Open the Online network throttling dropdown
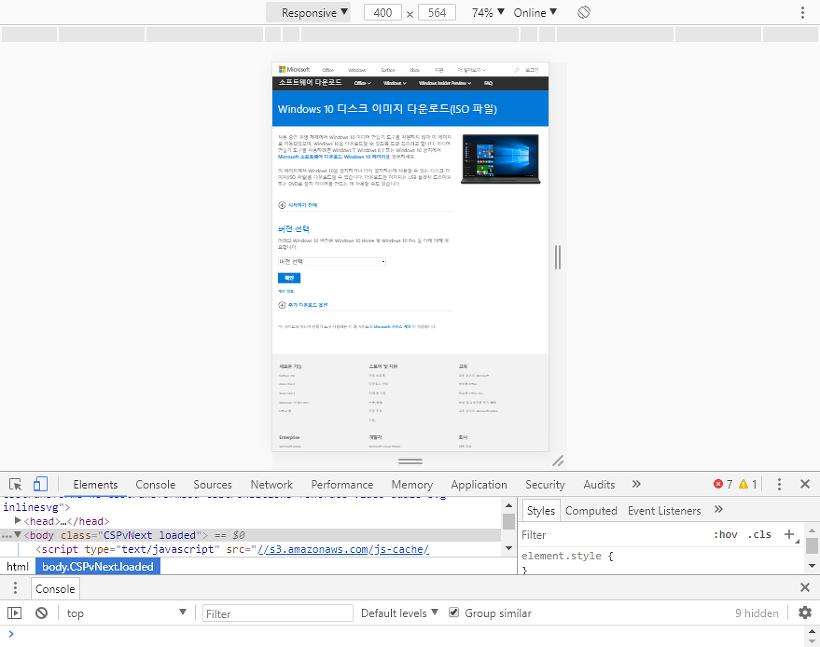The image size is (820, 647). click(x=535, y=13)
